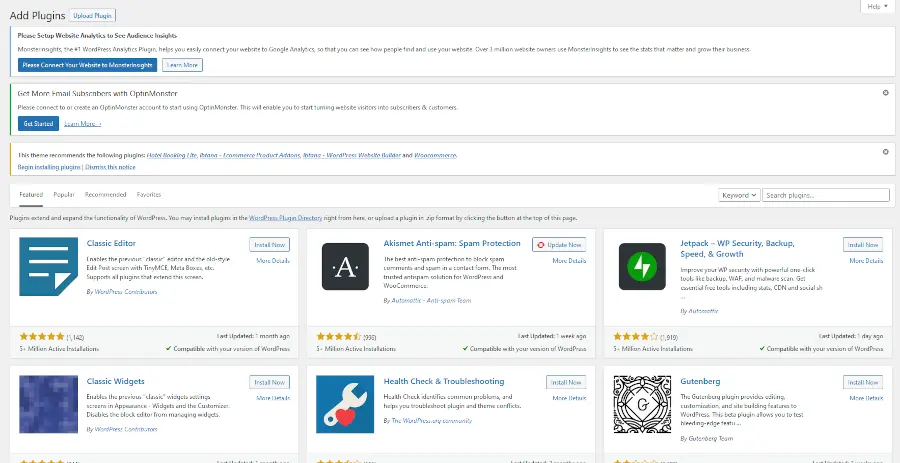900x463 pixels.
Task: Open the Jetpack – WP Security title
Action: 738,248
